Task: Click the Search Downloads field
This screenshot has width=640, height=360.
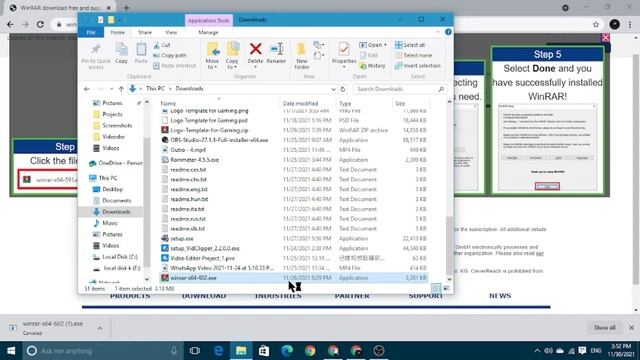Action: (400, 89)
